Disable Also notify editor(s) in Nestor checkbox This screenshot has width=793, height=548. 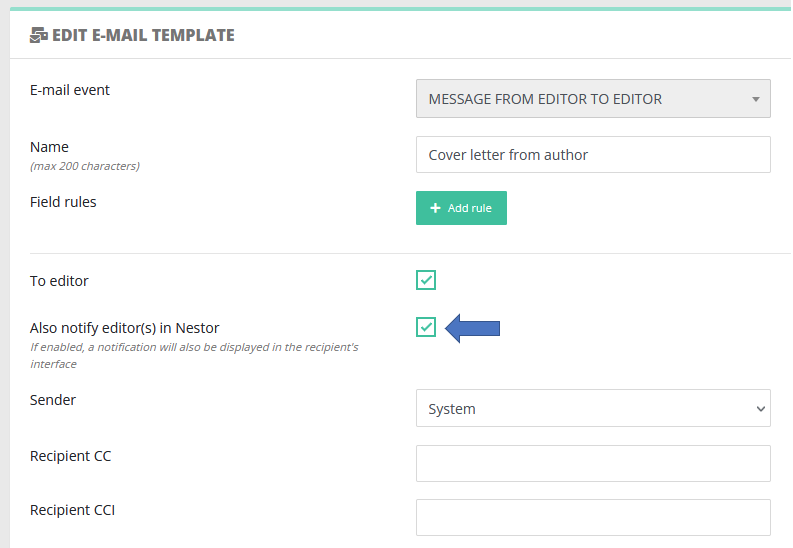coord(426,327)
